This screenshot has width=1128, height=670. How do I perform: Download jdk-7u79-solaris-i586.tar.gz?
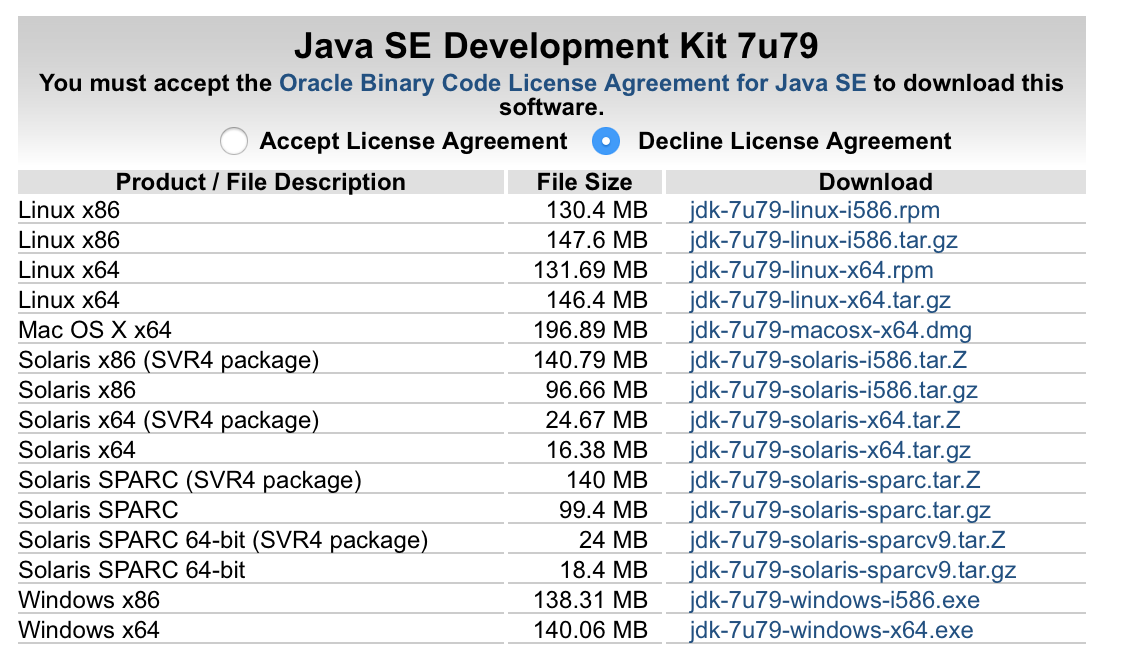pos(833,391)
